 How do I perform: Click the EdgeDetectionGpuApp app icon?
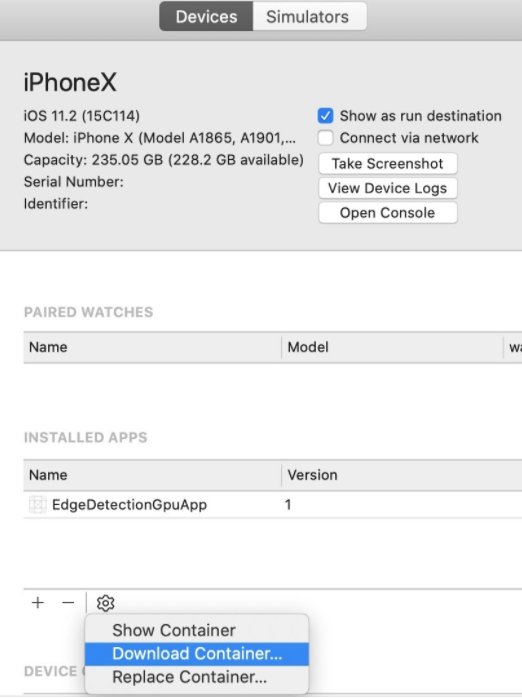37,504
